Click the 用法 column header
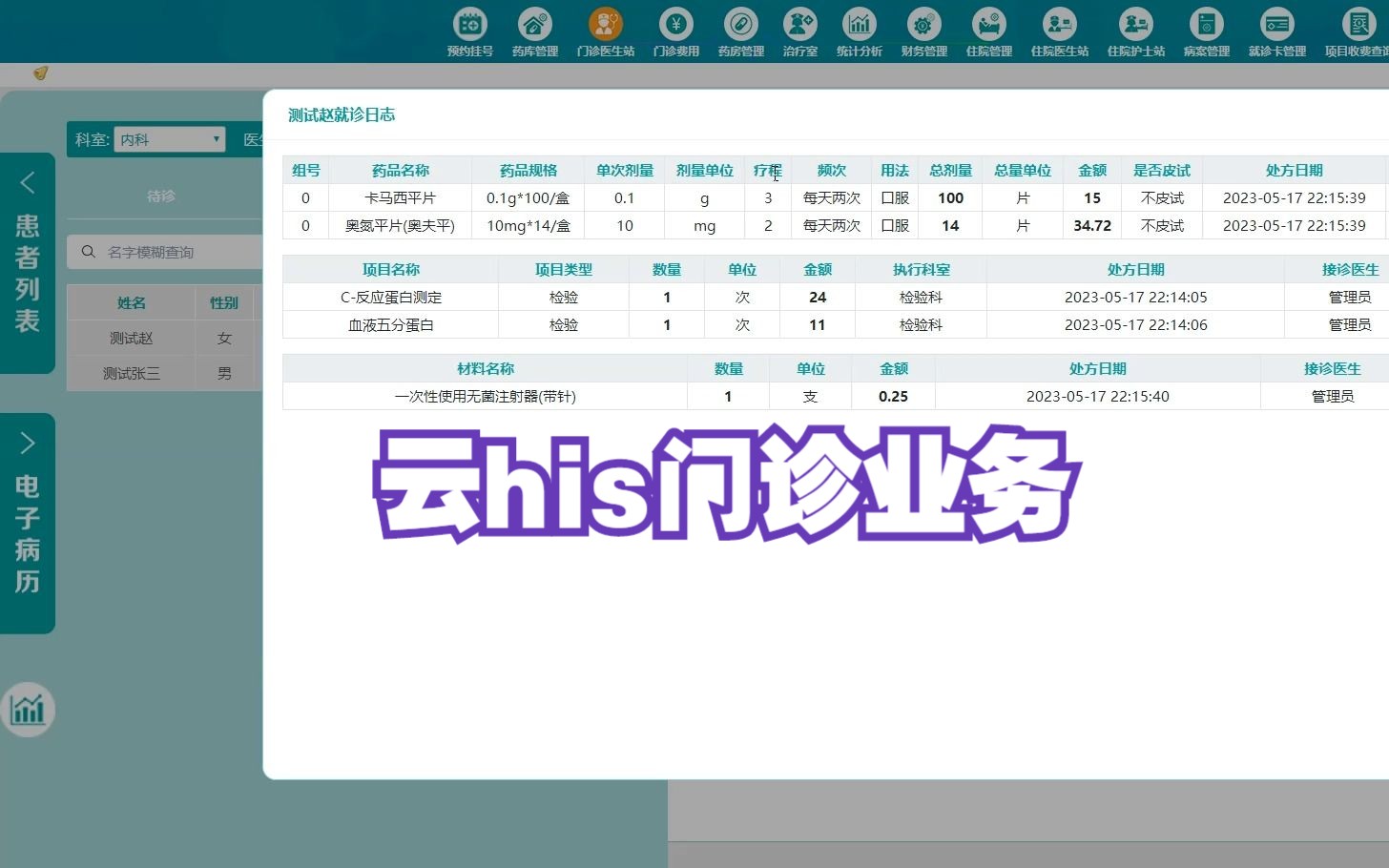1389x868 pixels. coord(895,170)
